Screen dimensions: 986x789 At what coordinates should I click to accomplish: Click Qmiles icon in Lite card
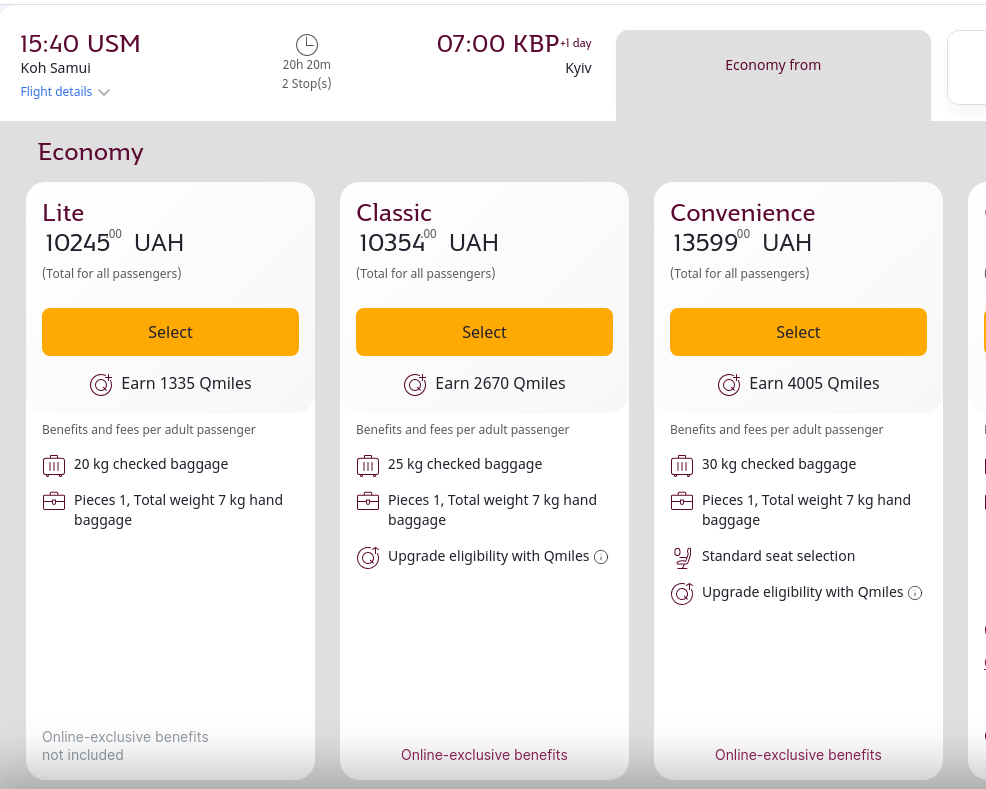click(102, 384)
